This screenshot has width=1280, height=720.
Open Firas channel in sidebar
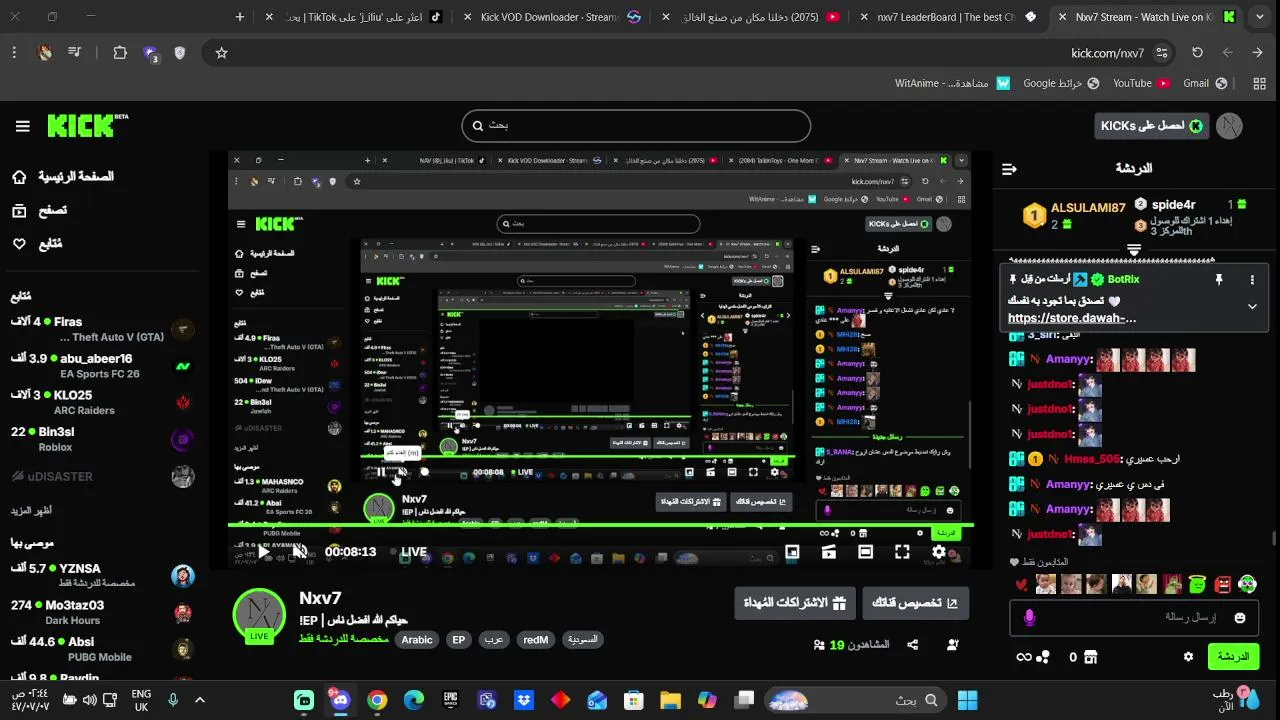tap(100, 329)
